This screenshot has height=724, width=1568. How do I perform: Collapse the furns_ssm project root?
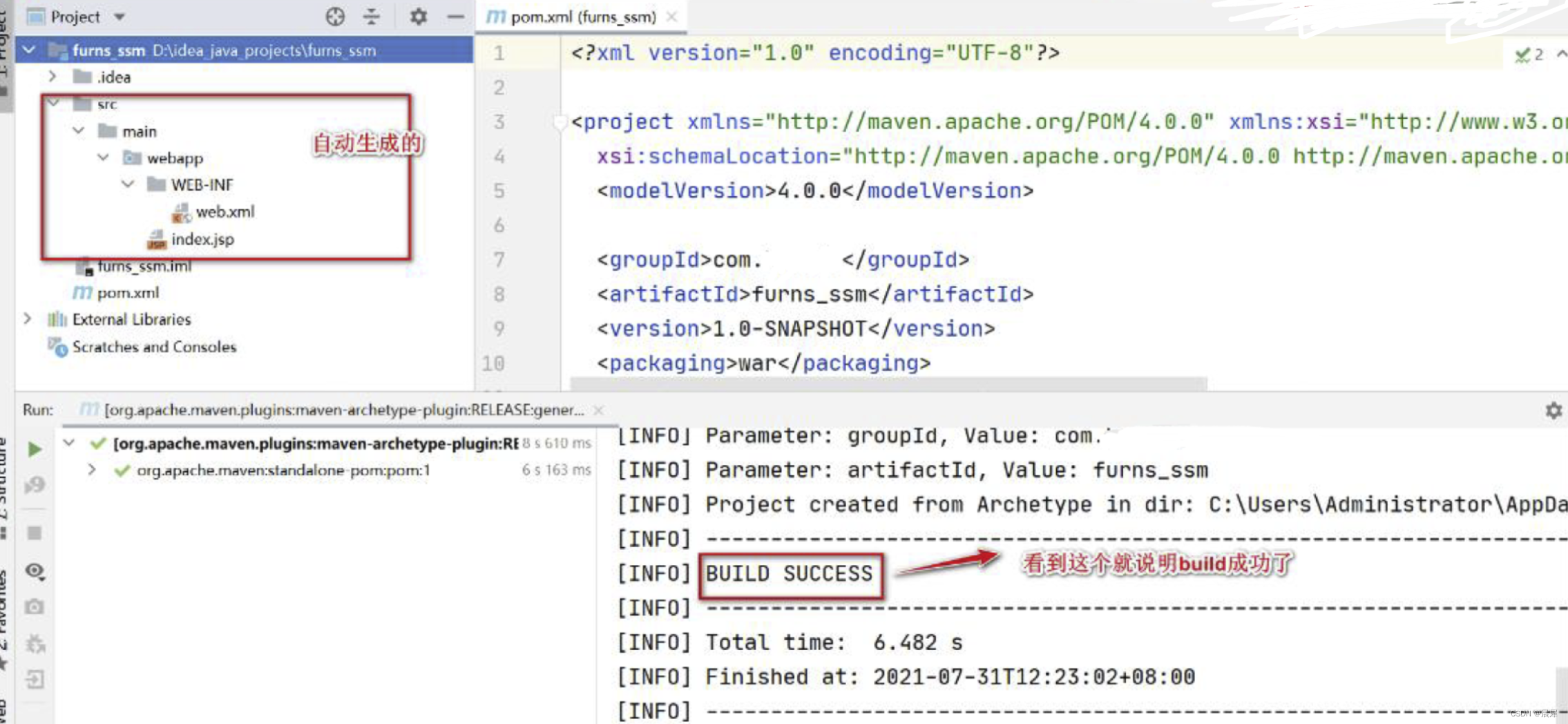(x=28, y=50)
